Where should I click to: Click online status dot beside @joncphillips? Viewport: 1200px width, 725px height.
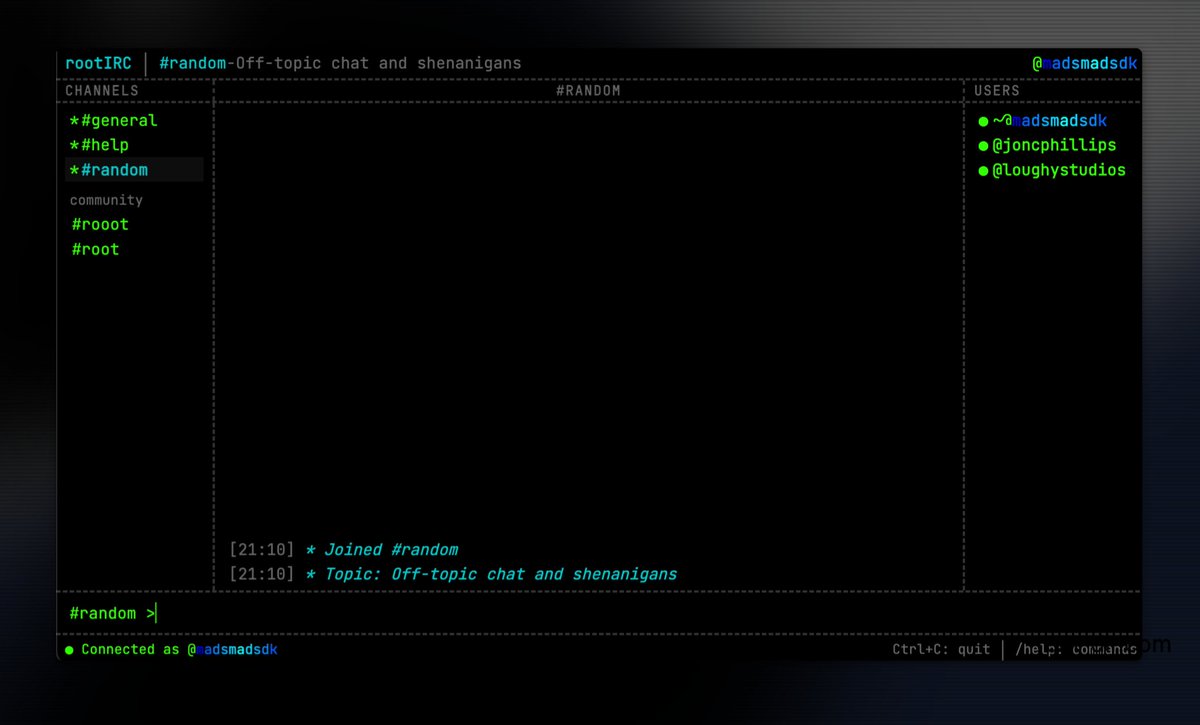(983, 146)
